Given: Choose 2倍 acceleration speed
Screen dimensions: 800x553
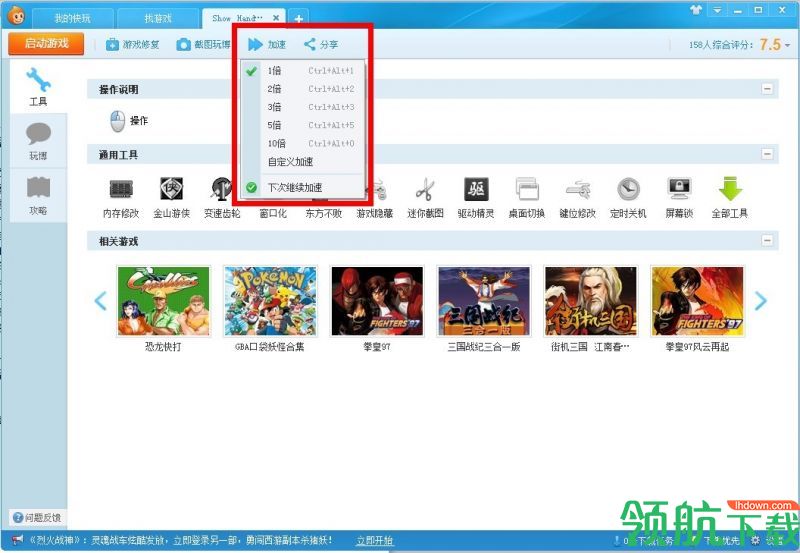Looking at the screenshot, I should 303,89.
